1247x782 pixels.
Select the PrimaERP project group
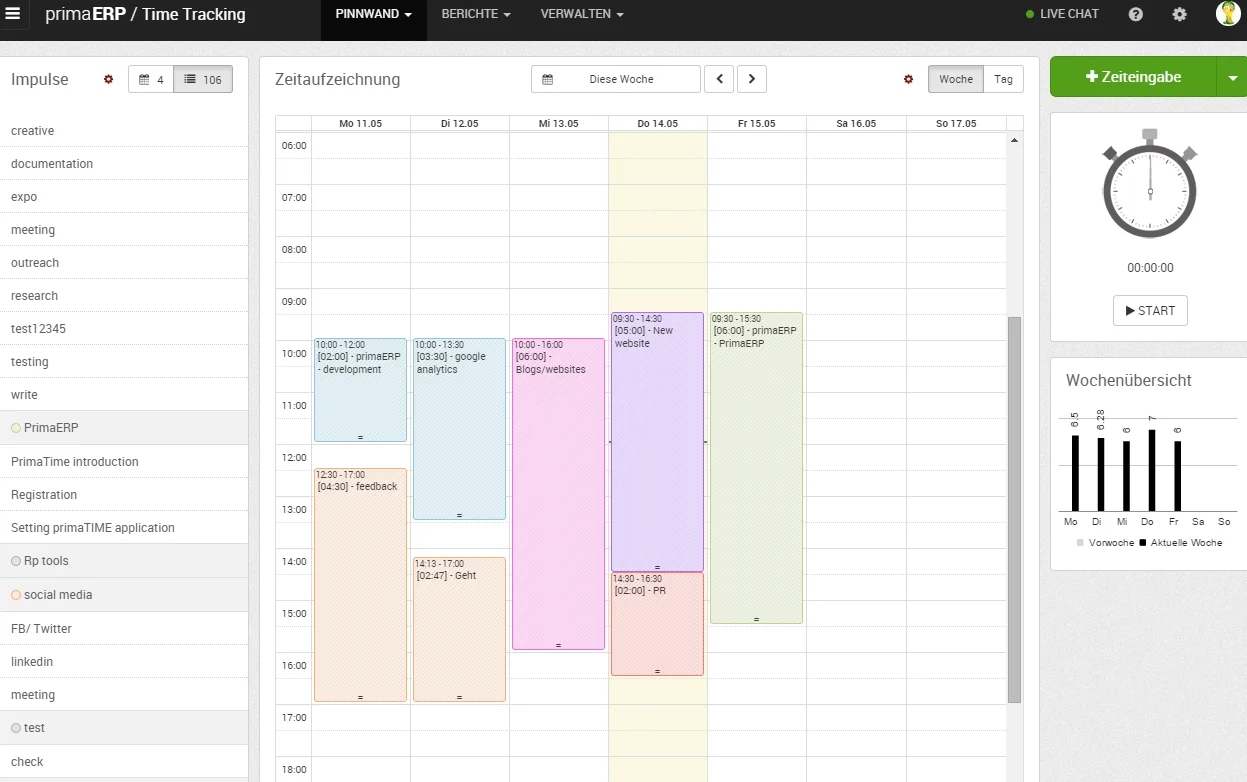point(124,428)
